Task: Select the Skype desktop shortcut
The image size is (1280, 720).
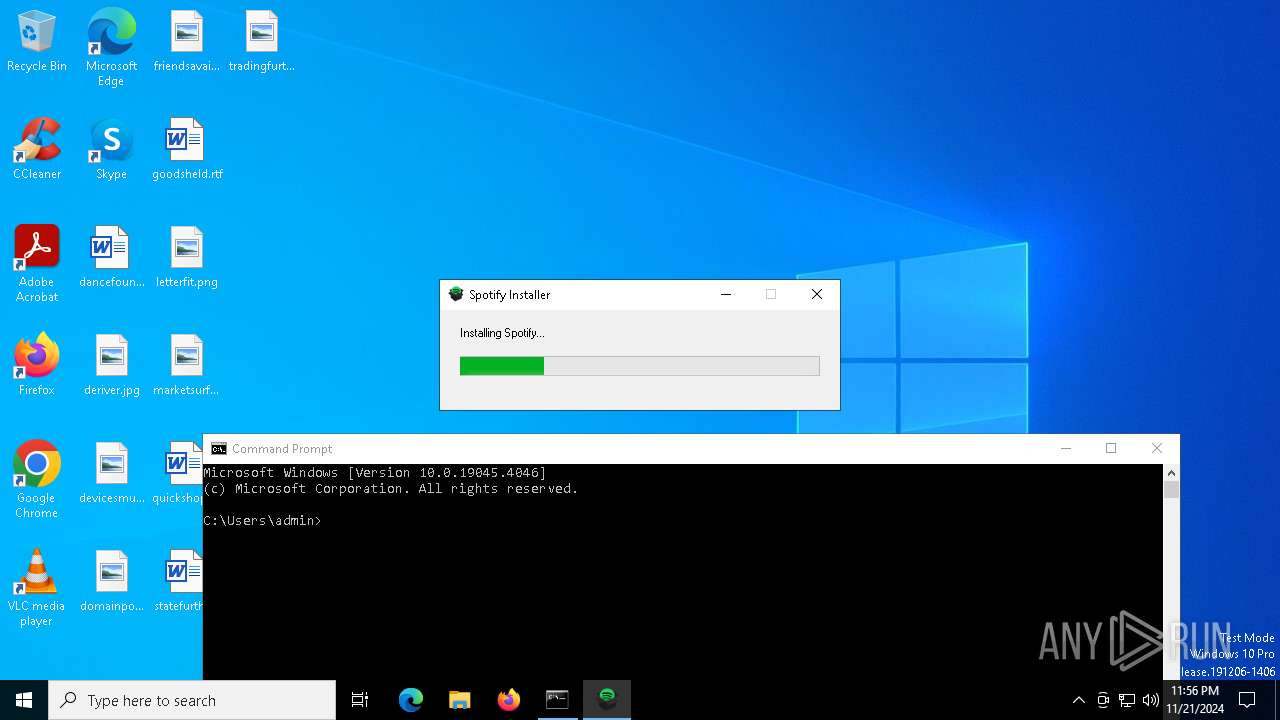Action: click(111, 149)
